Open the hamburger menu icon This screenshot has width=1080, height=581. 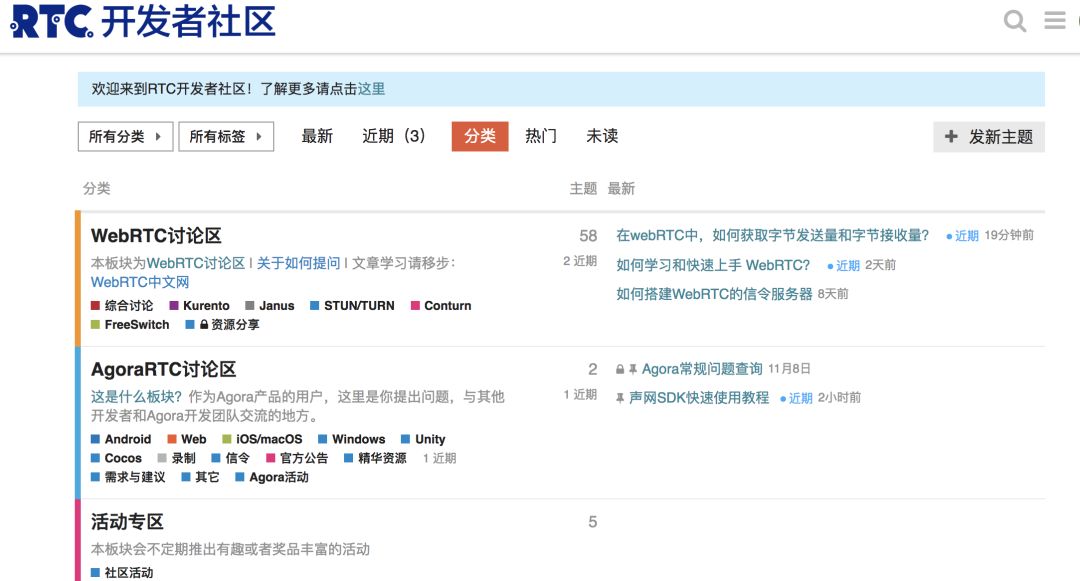(x=1055, y=20)
